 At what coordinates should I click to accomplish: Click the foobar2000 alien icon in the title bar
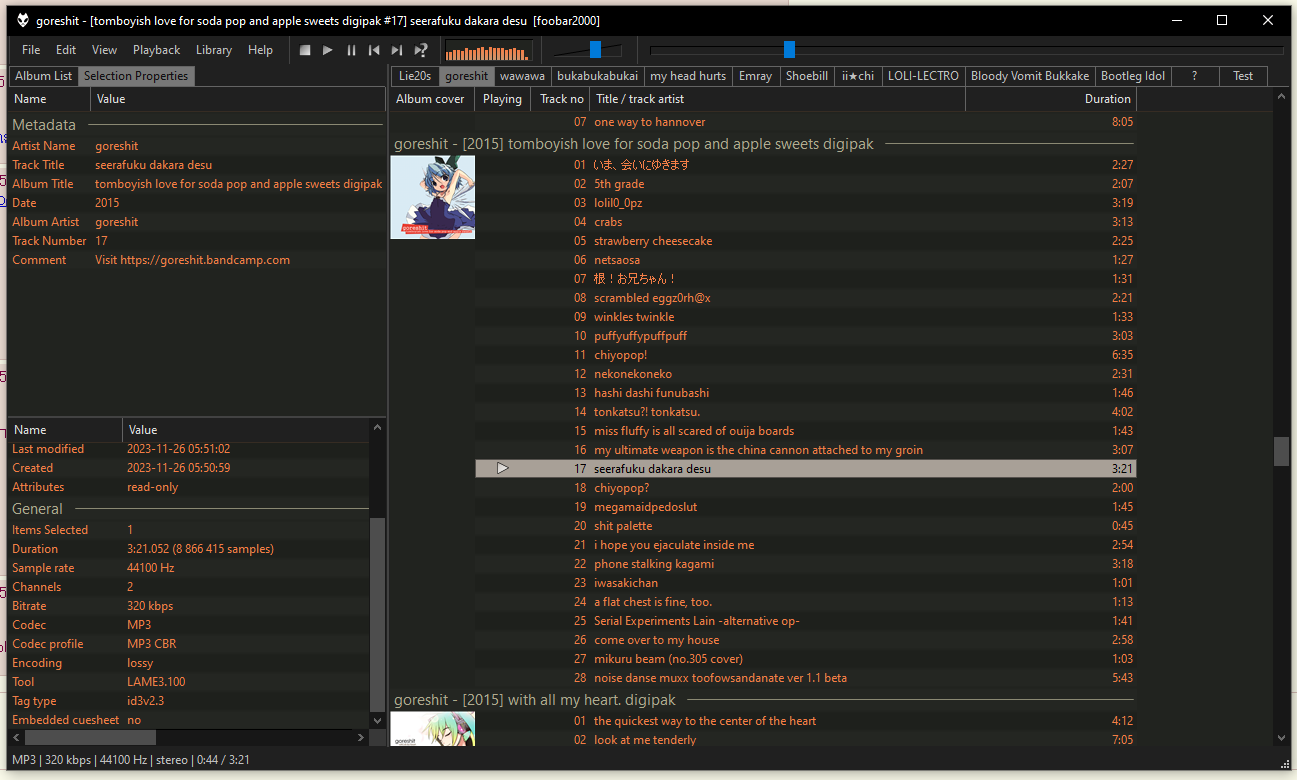click(x=22, y=20)
